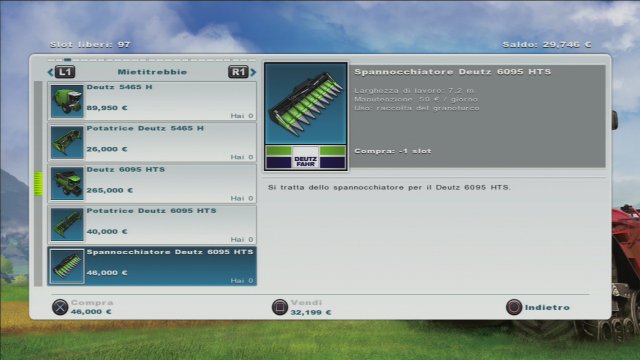Click the circle Indietro icon

tap(514, 307)
